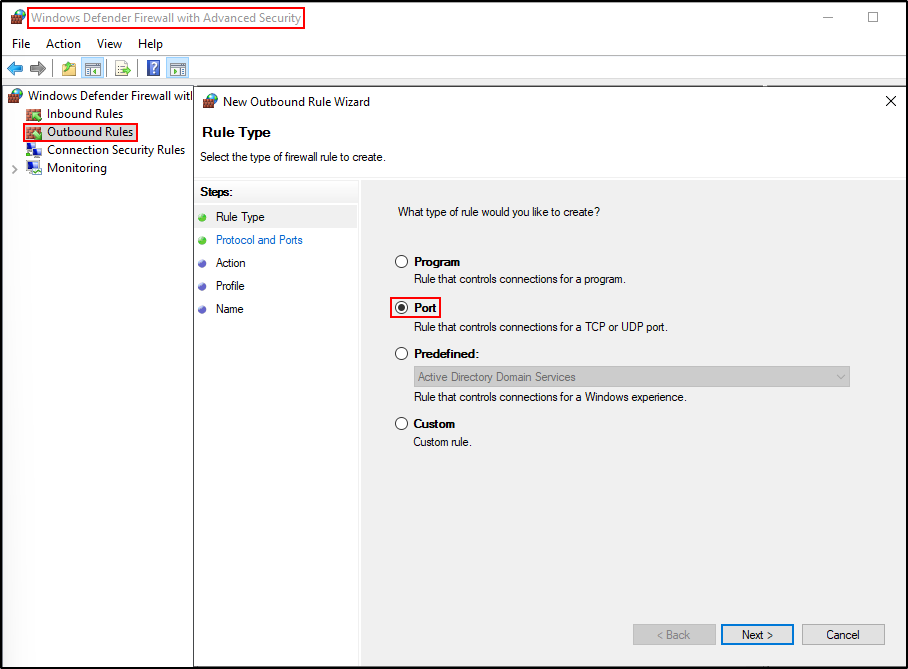Click the Up one level folder icon
908x669 pixels.
(x=69, y=68)
